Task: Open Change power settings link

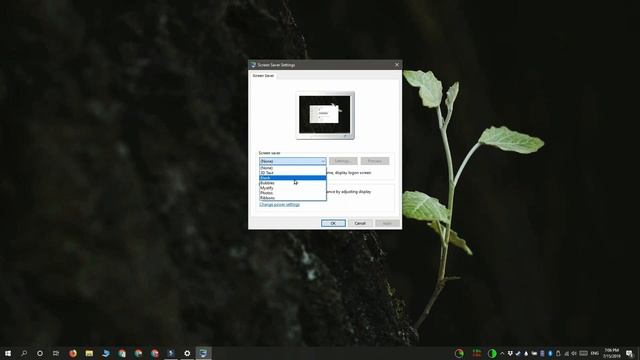Action: click(x=280, y=204)
